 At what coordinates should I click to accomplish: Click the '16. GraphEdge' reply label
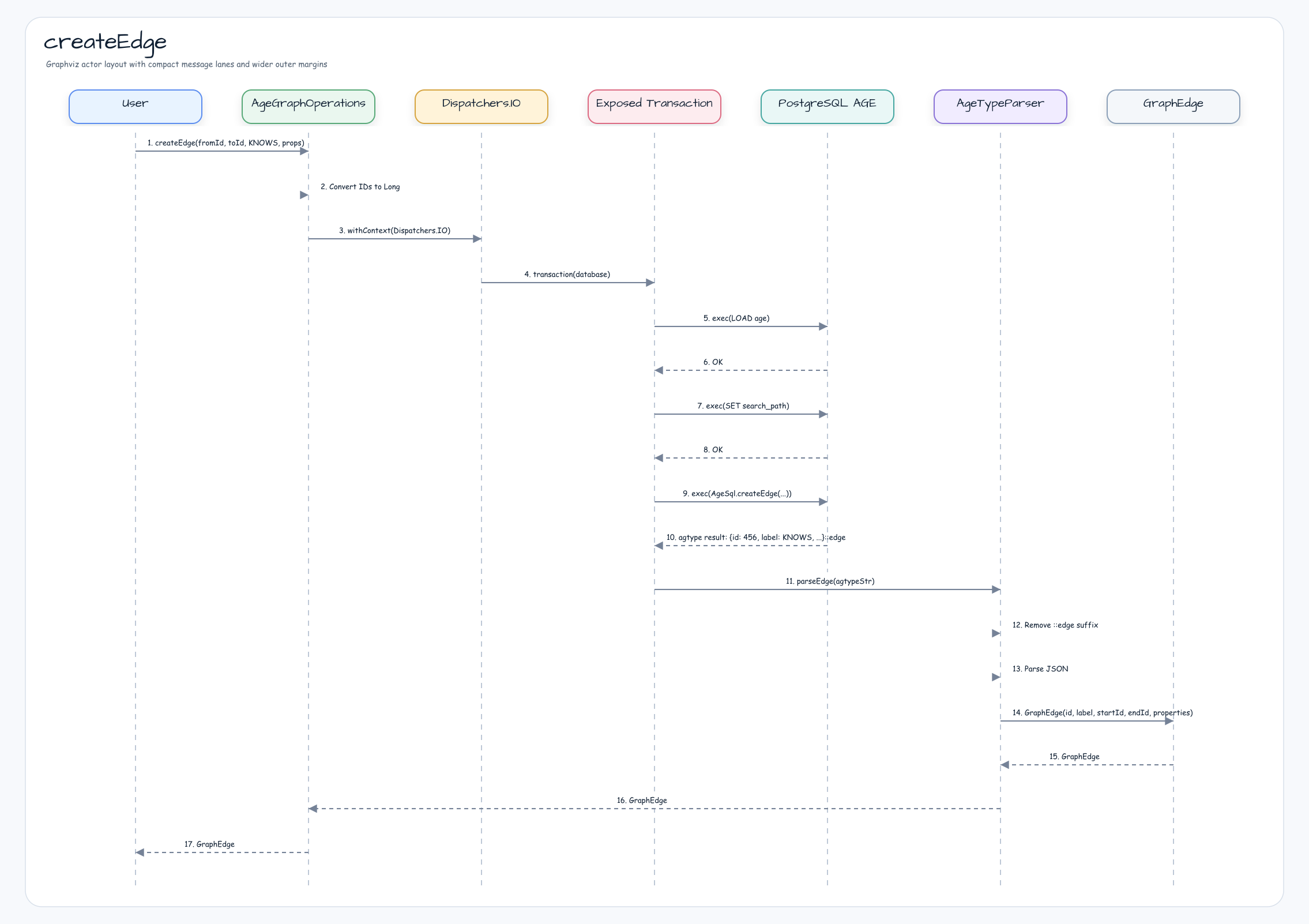(641, 801)
